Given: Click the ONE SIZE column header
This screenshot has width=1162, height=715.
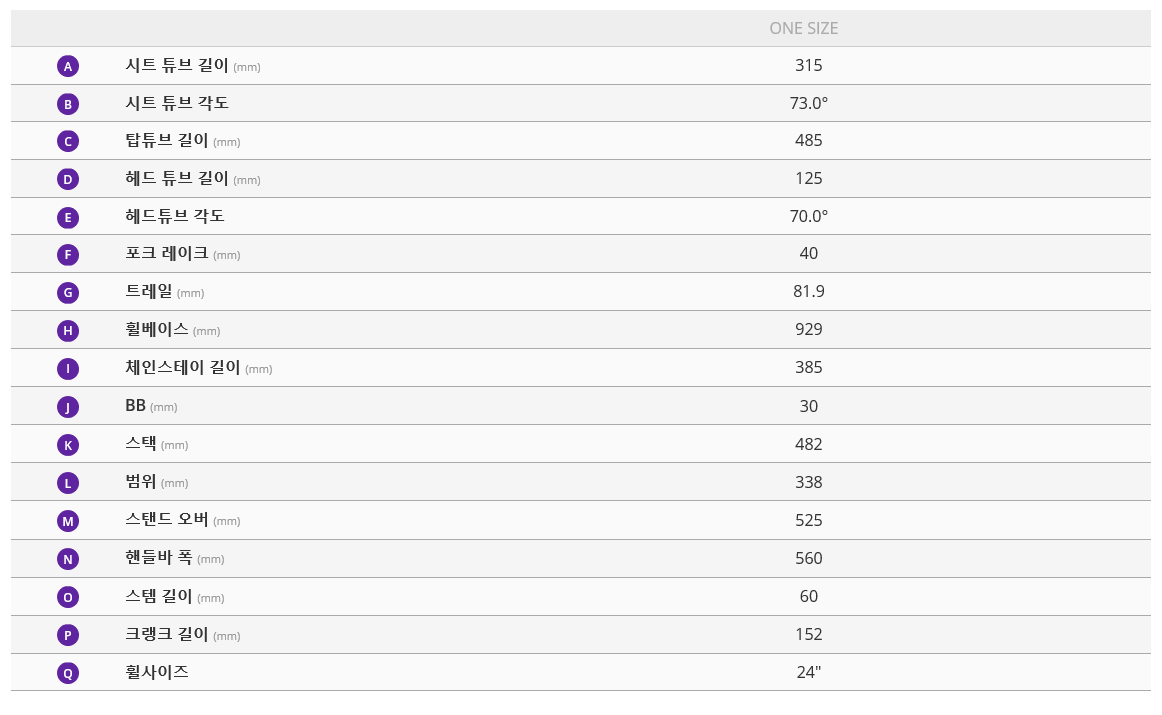Looking at the screenshot, I should [804, 28].
